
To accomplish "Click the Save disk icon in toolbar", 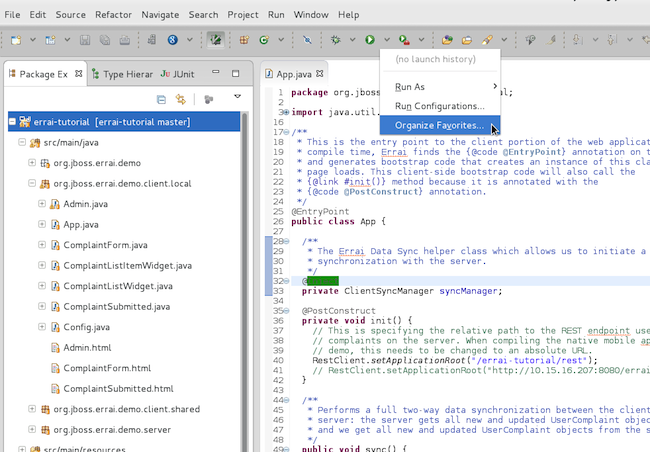I will [86, 40].
